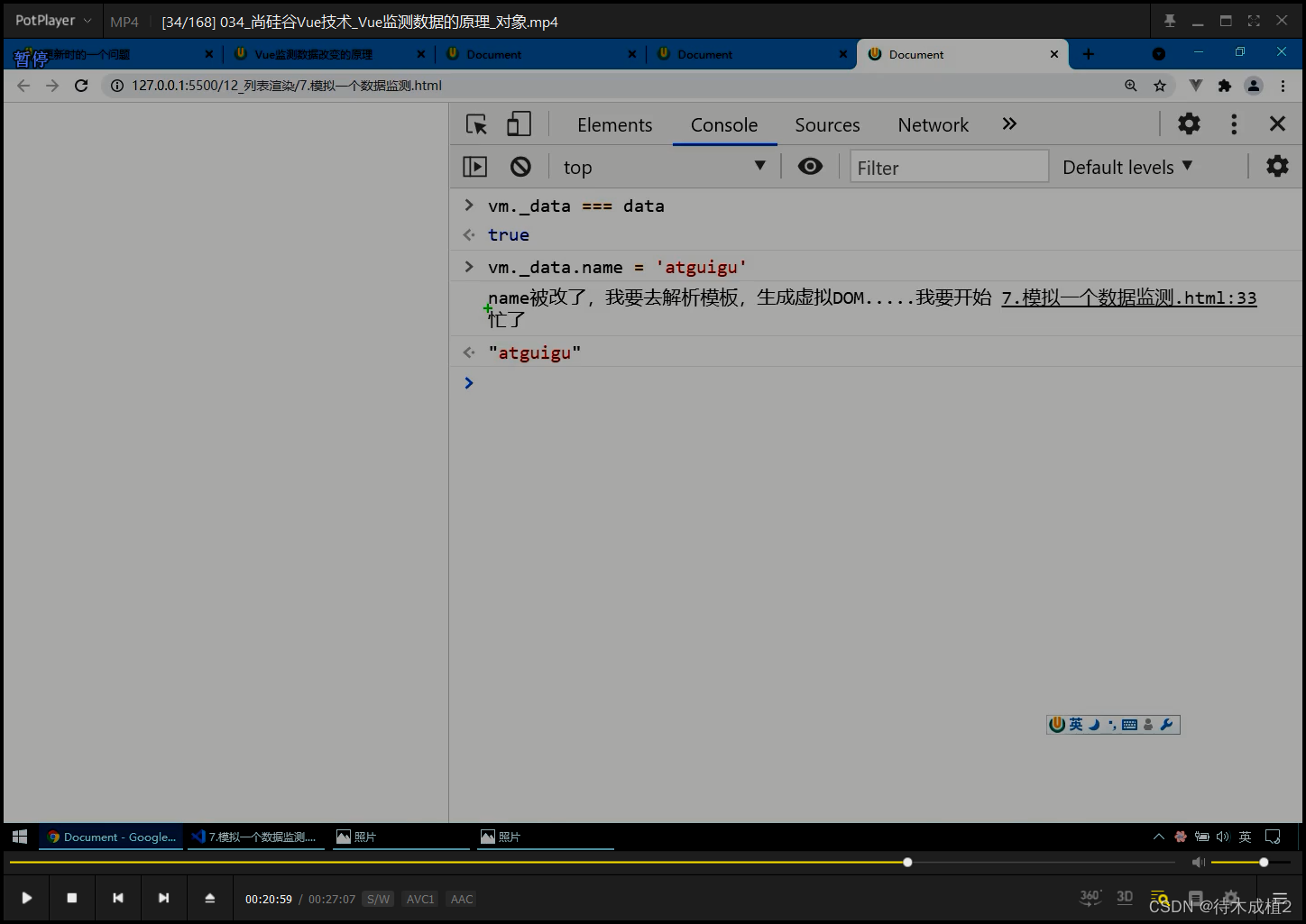Click the AVC1 video codec label
This screenshot has width=1306, height=924.
pyautogui.click(x=419, y=899)
